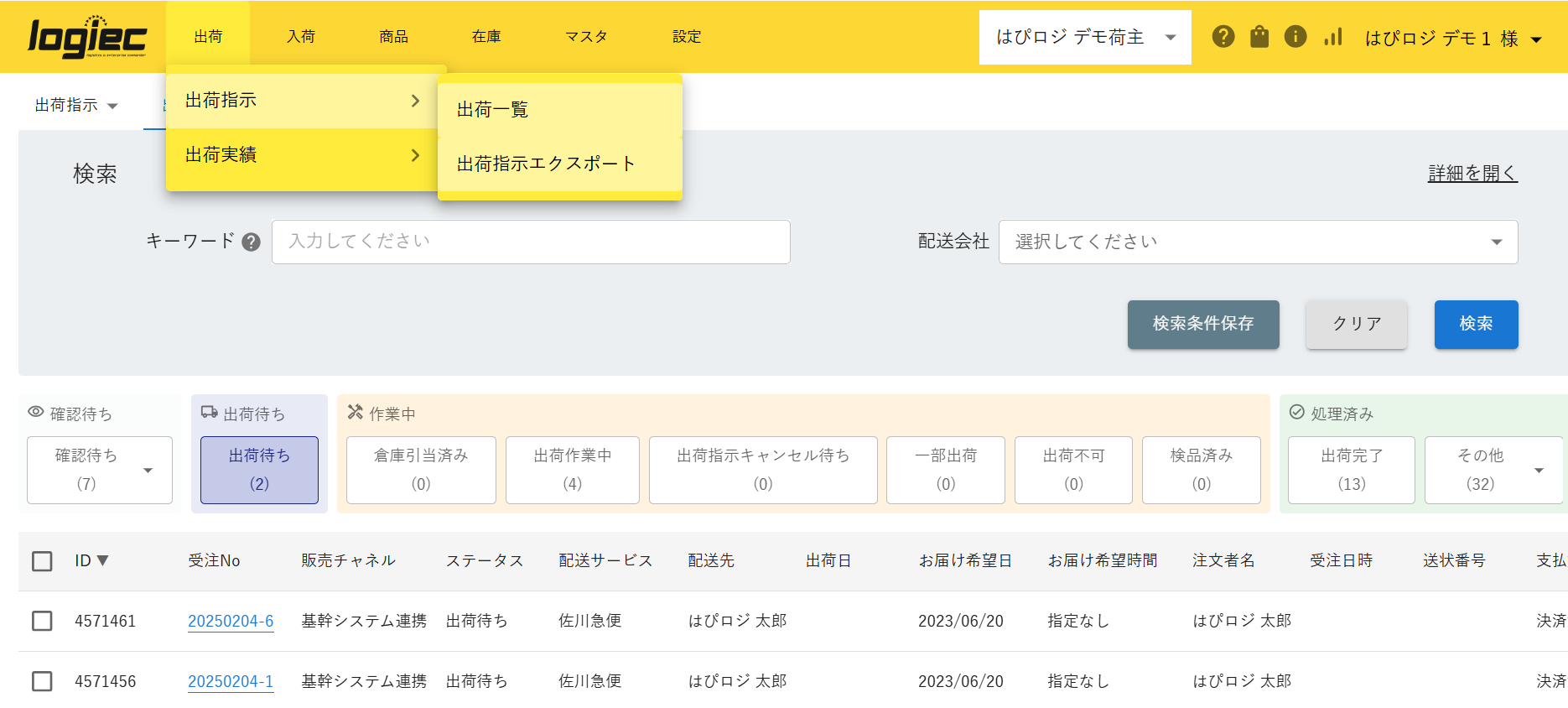Open the 設定 top menu
1568x708 pixels.
tap(687, 37)
